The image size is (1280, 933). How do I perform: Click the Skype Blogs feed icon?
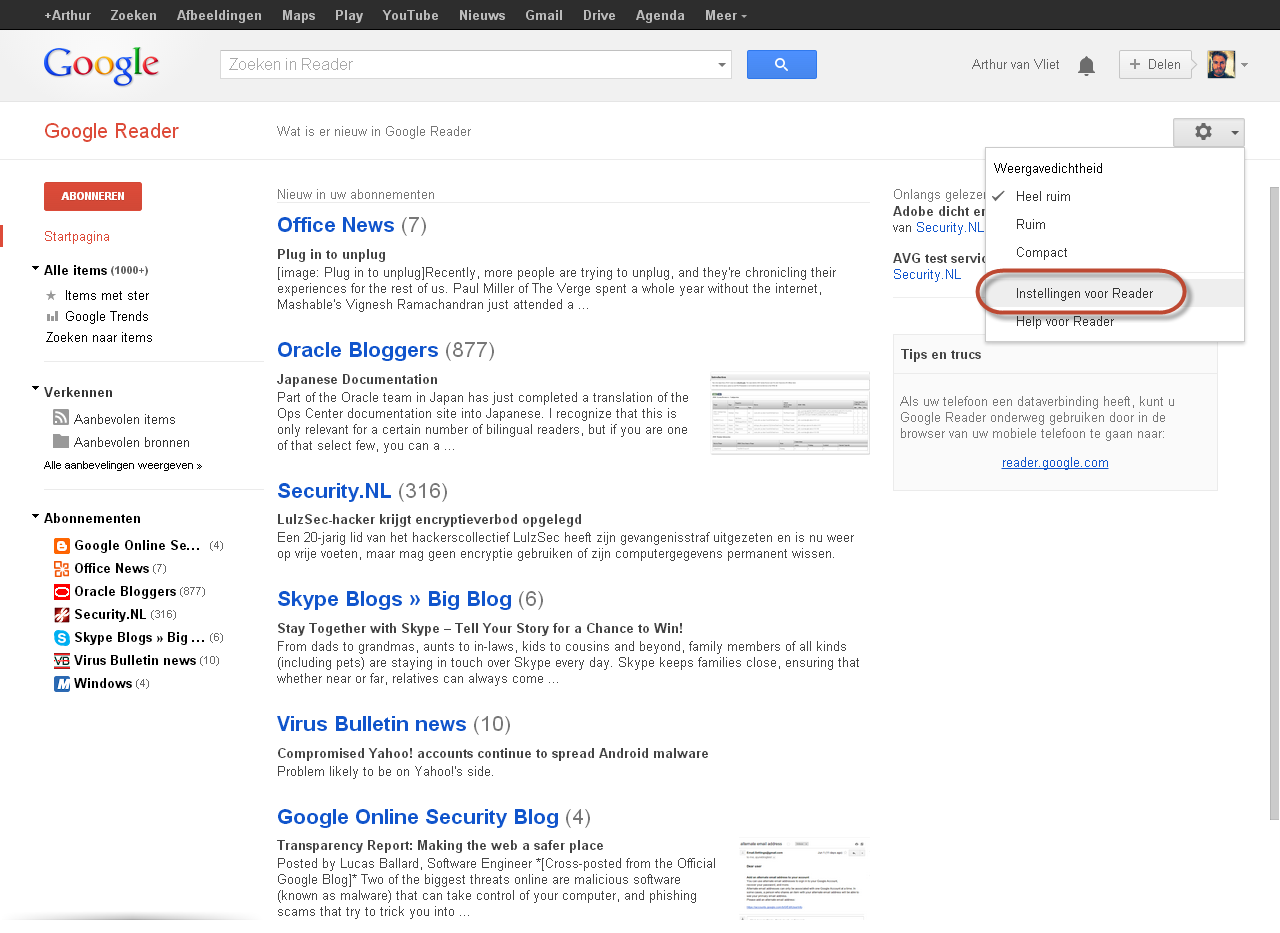coord(62,638)
